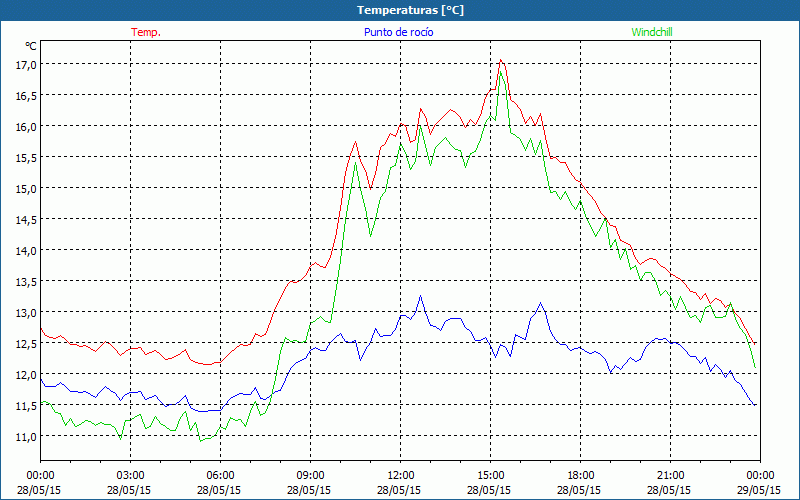This screenshot has width=800, height=500.
Task: Click the 16,0 y-axis value
Action: click(x=26, y=127)
